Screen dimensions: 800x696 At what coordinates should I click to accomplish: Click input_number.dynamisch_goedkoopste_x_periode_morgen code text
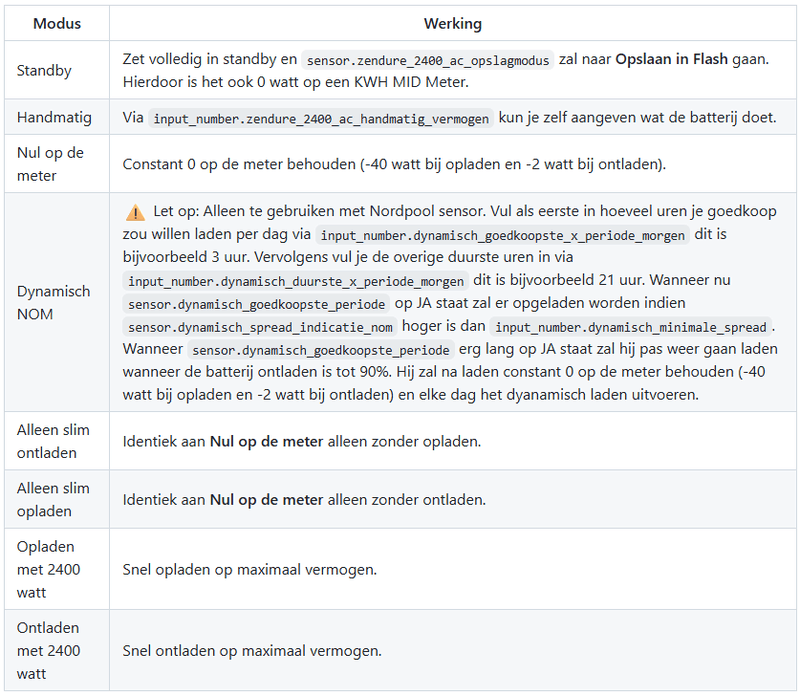coord(503,236)
